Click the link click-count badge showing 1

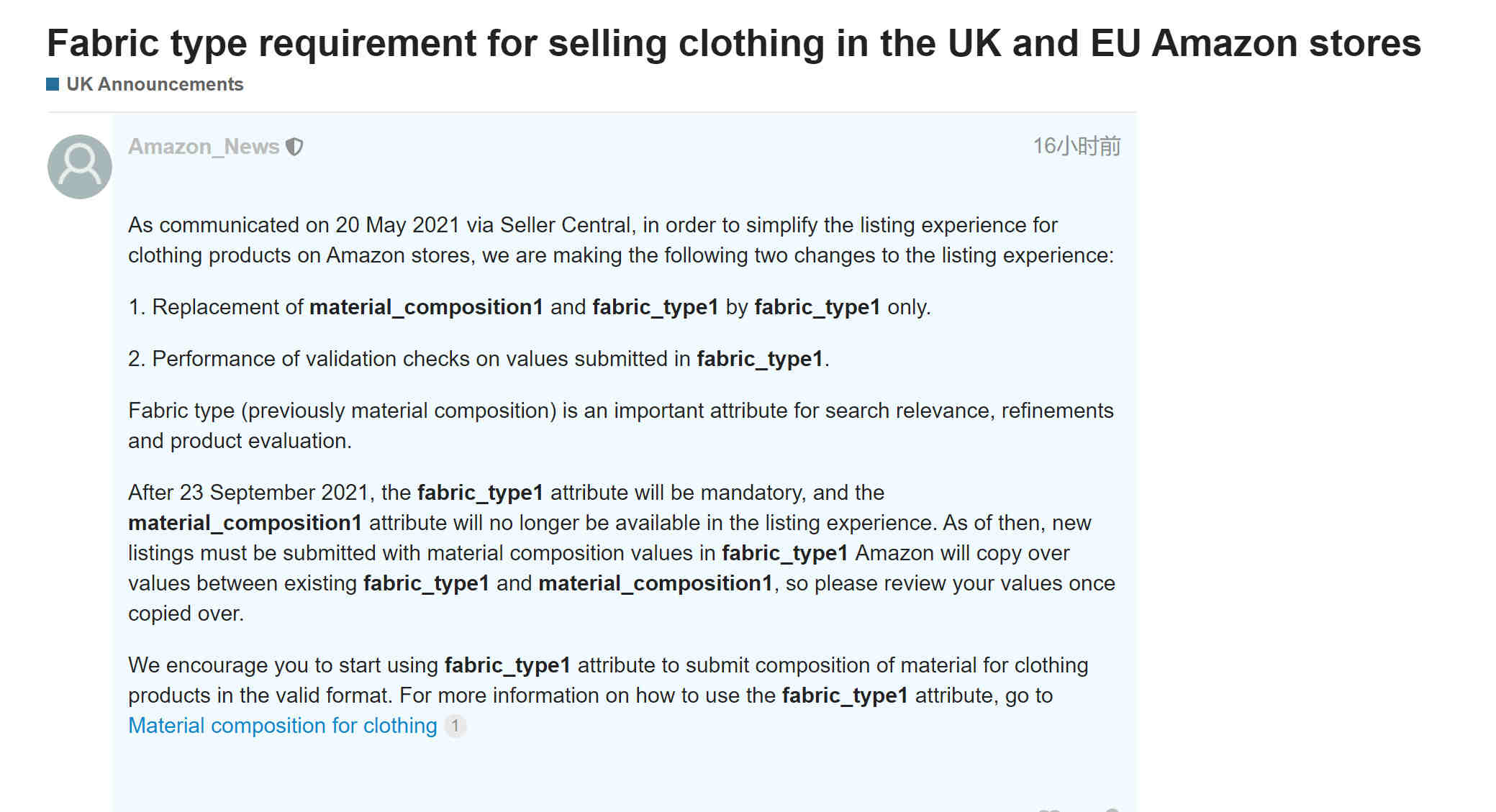tap(455, 726)
